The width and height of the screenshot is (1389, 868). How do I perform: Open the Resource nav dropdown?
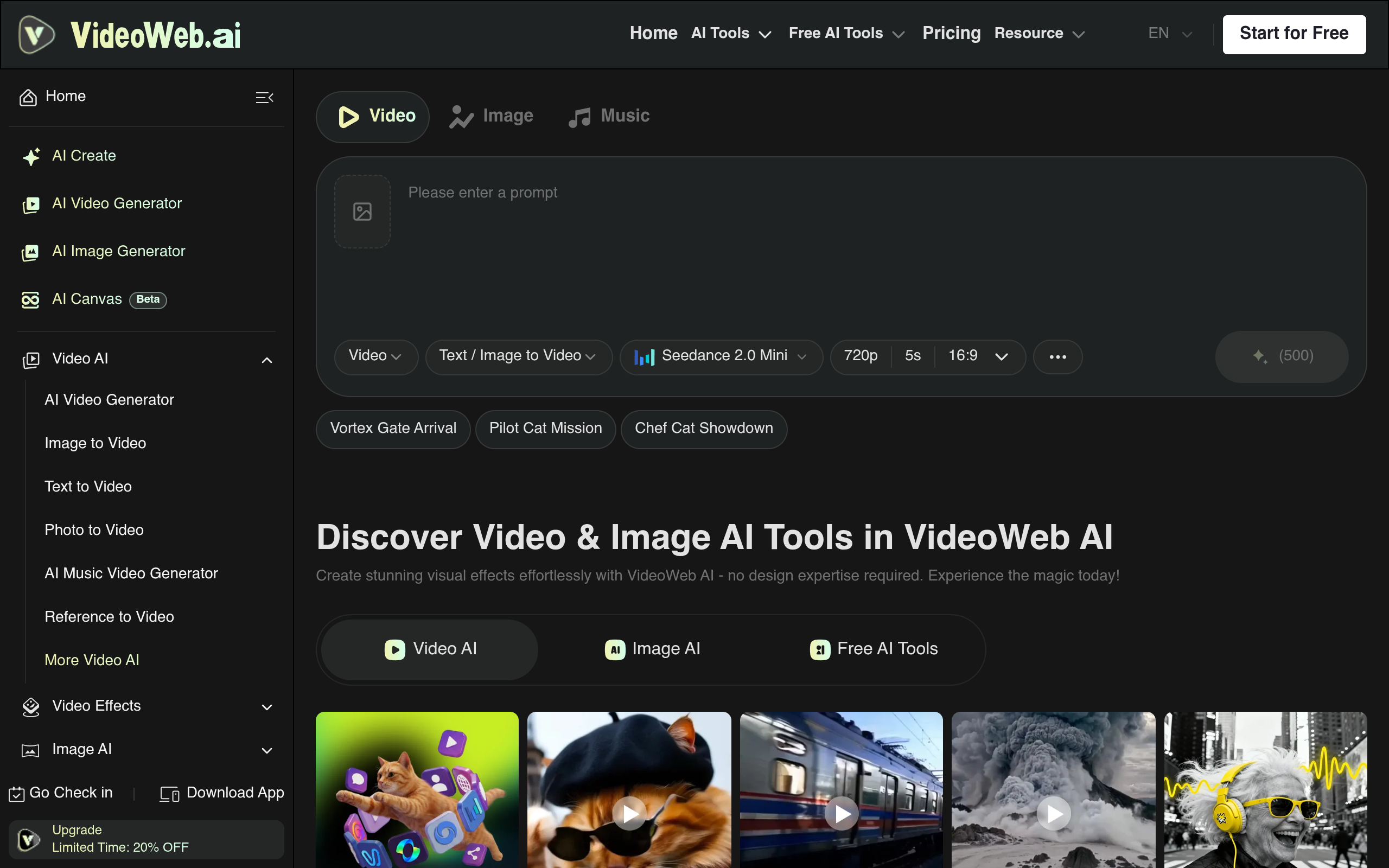click(1040, 34)
